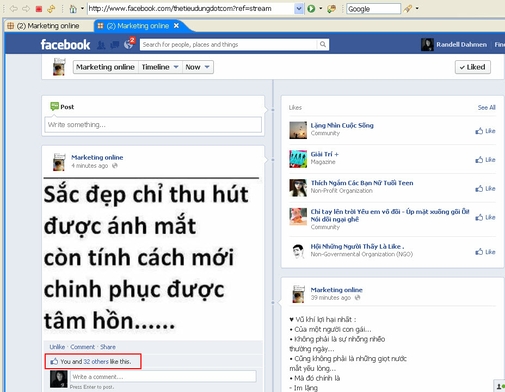505x392 pixels.
Task: Open the 32 others likes list
Action: coord(96,362)
